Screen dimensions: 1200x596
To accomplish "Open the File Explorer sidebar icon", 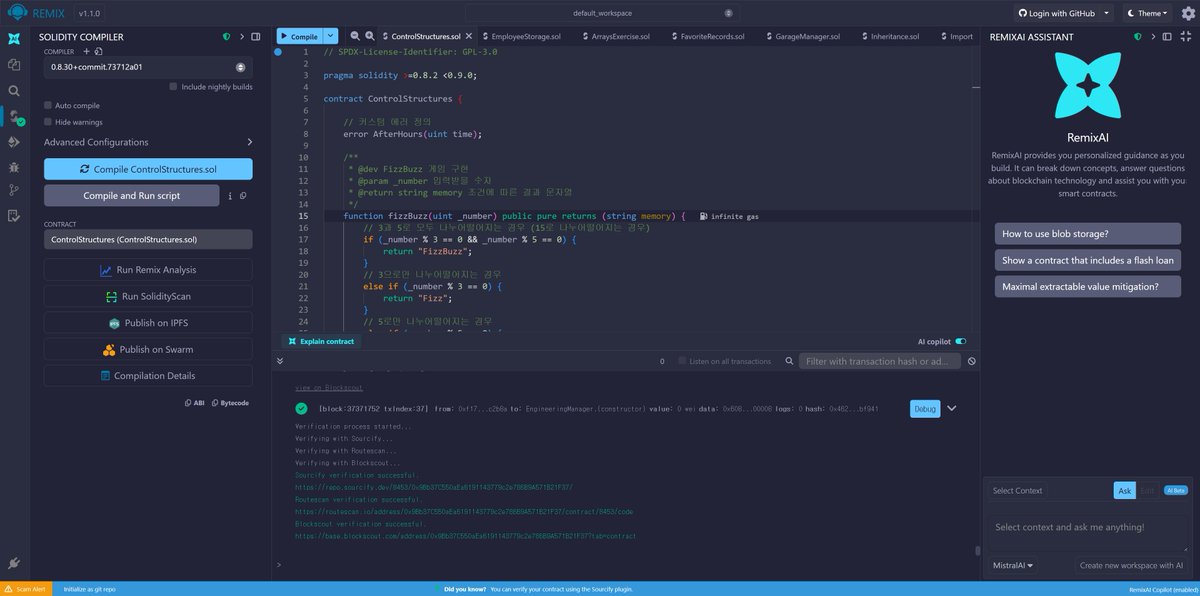I will [x=14, y=64].
